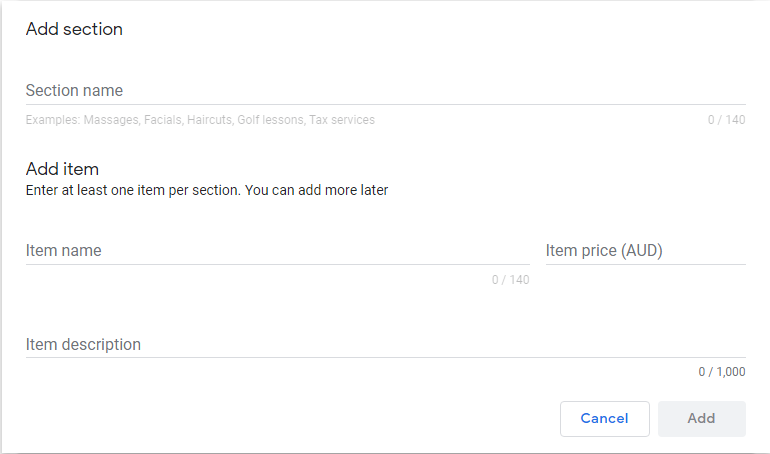Click the Add button
This screenshot has width=770, height=454.
701,419
